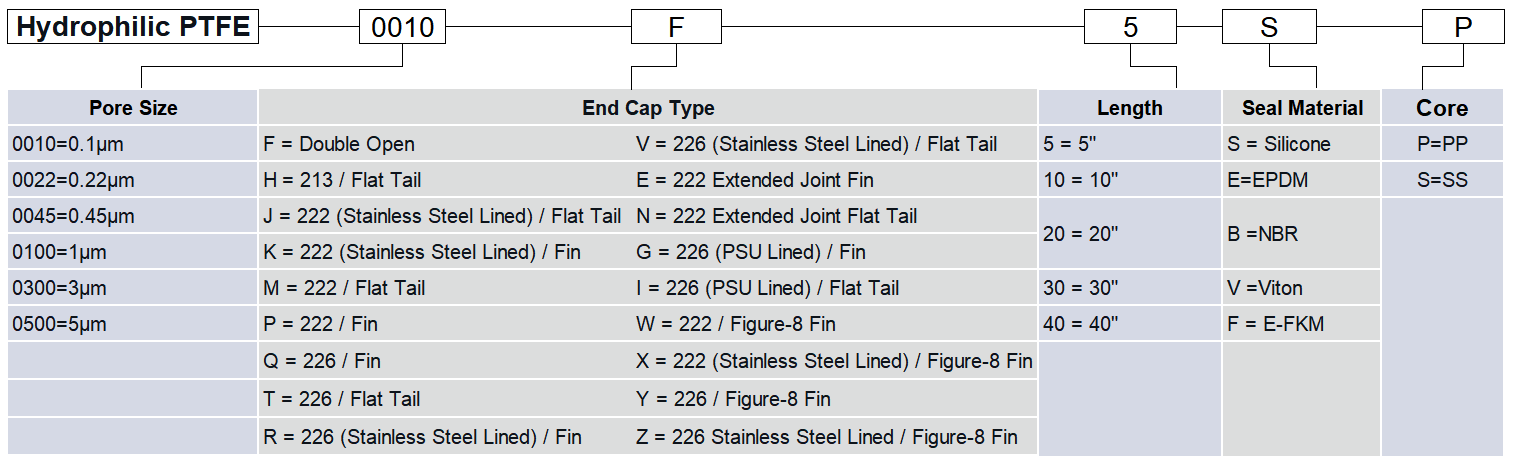Viewport: 1521px width, 467px height.
Task: Click the S seal material code box
Action: pyautogui.click(x=1268, y=27)
